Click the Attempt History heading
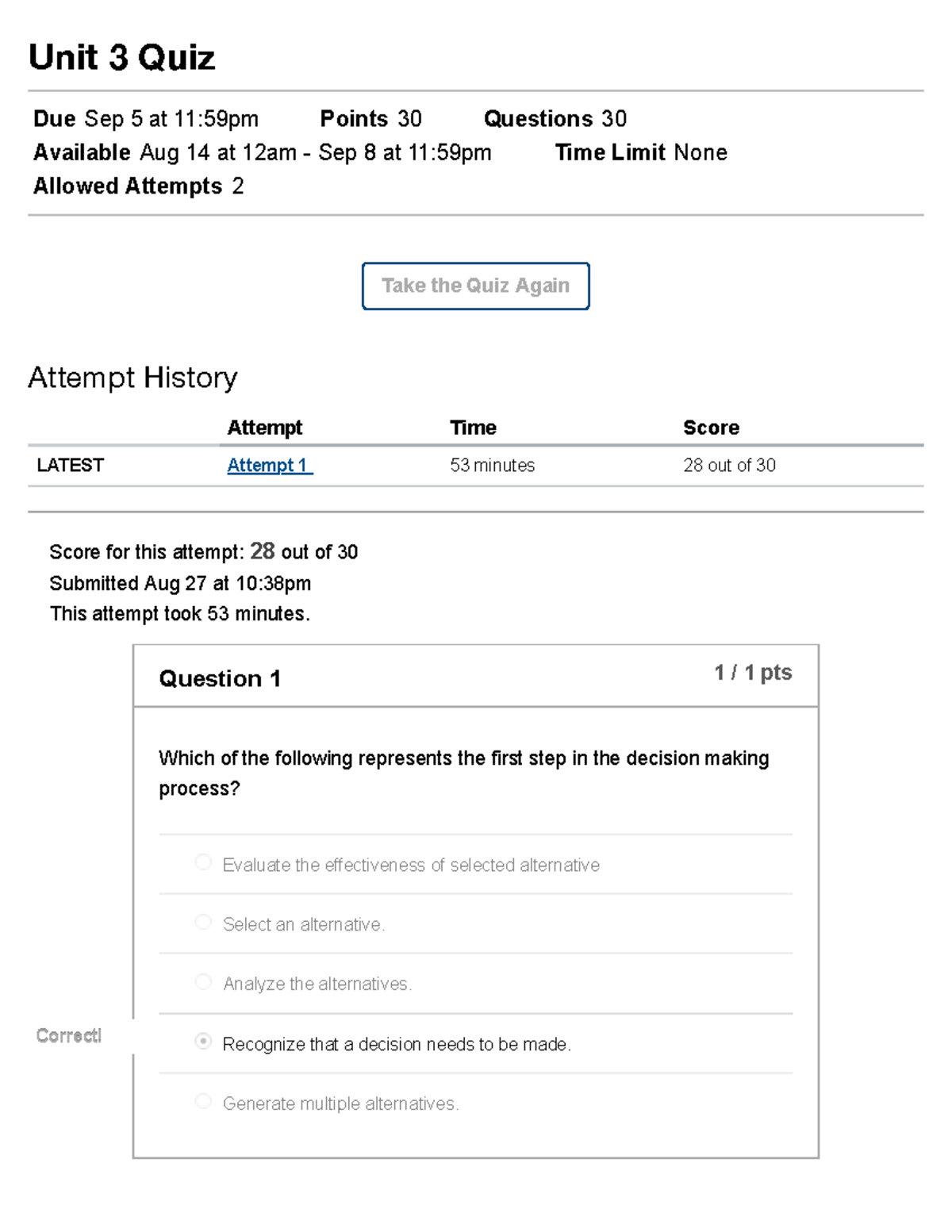952x1232 pixels. (132, 378)
